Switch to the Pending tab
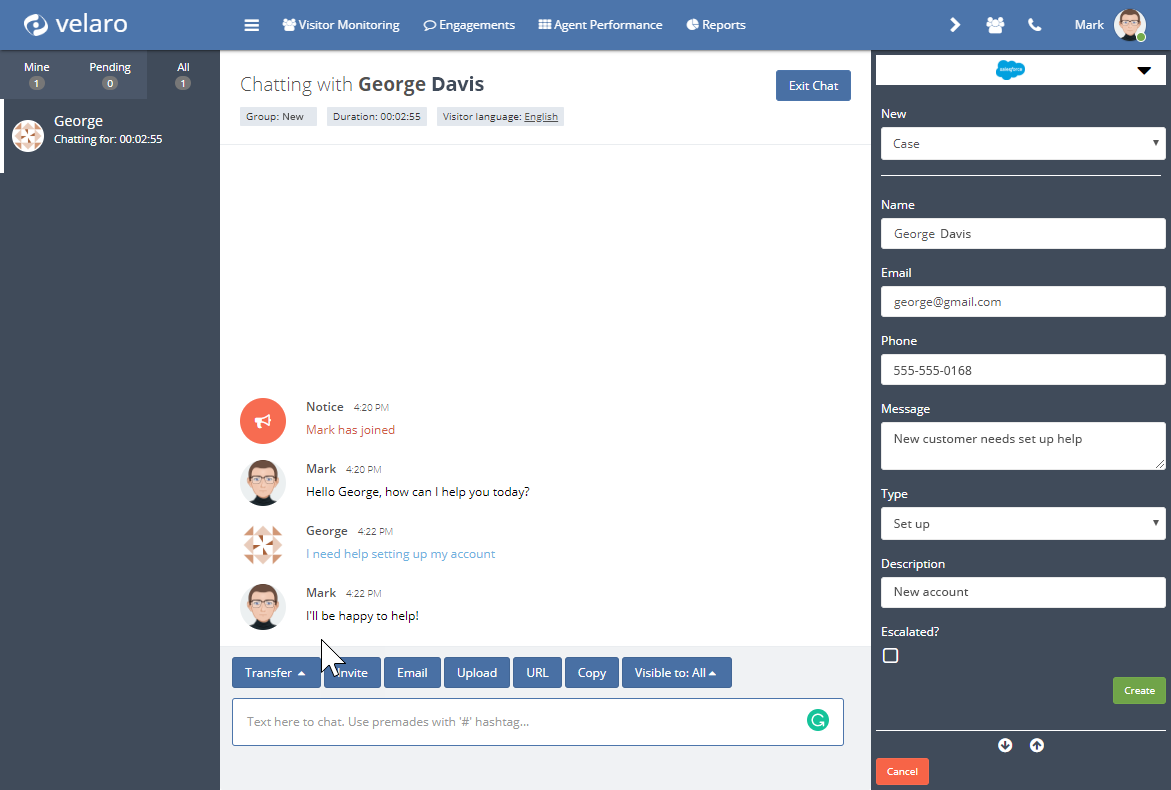 click(x=110, y=75)
